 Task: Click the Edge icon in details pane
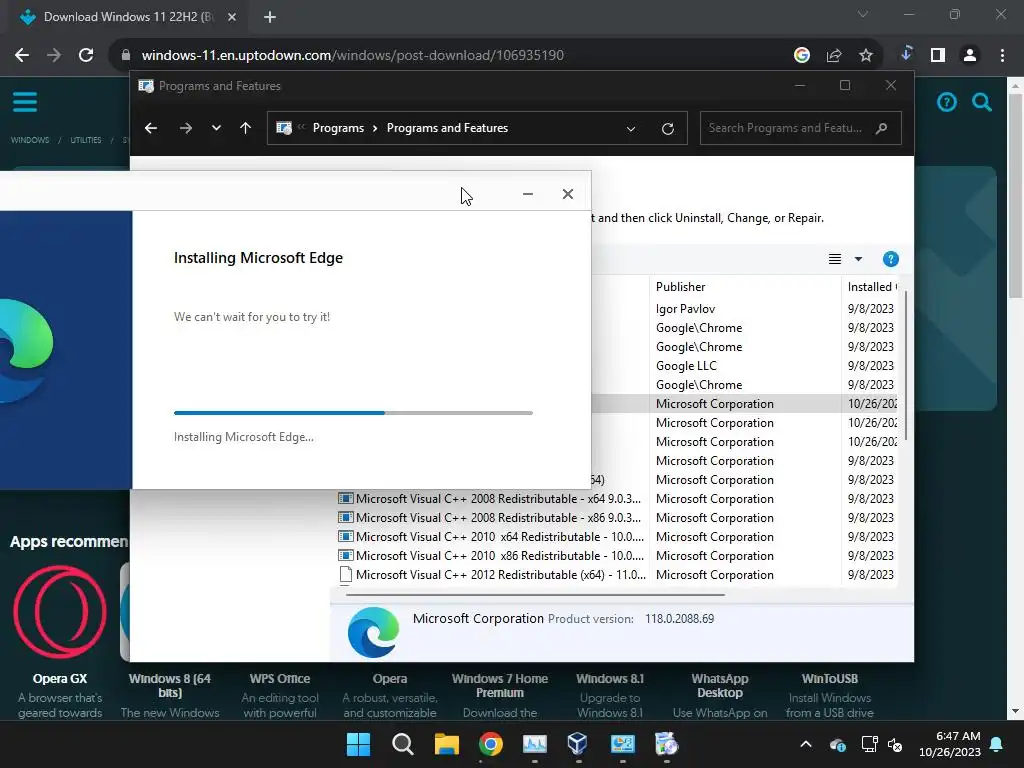(x=373, y=632)
